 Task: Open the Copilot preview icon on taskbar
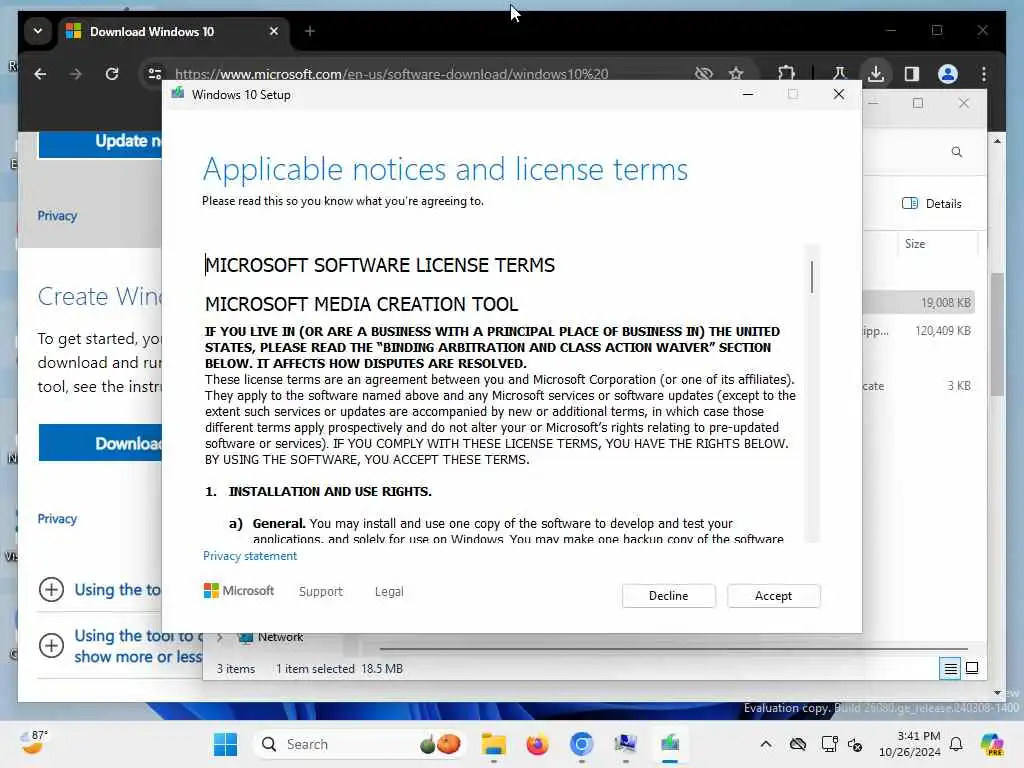coord(991,744)
